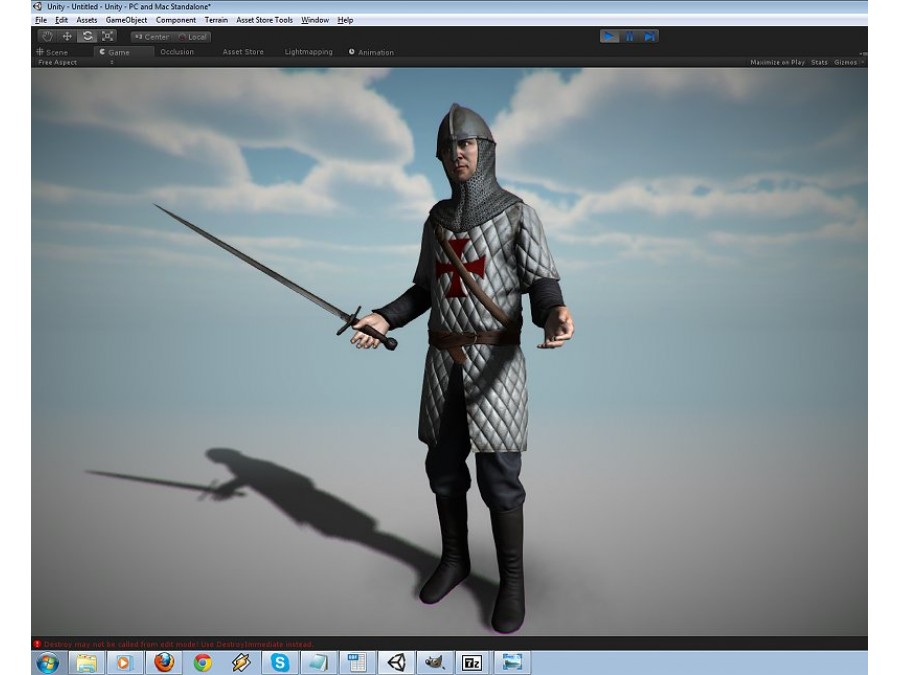900x675 pixels.
Task: Open the Assets menu
Action: tap(87, 20)
